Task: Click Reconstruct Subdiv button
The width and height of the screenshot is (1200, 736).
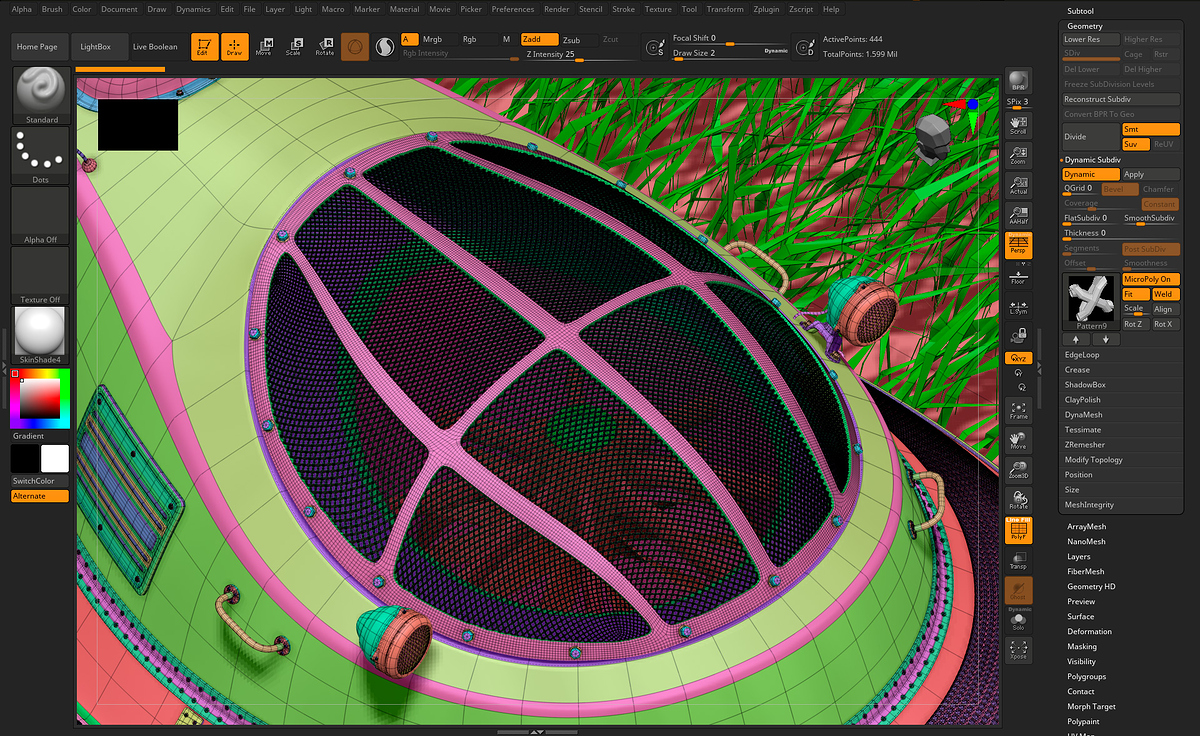Action: point(1122,99)
